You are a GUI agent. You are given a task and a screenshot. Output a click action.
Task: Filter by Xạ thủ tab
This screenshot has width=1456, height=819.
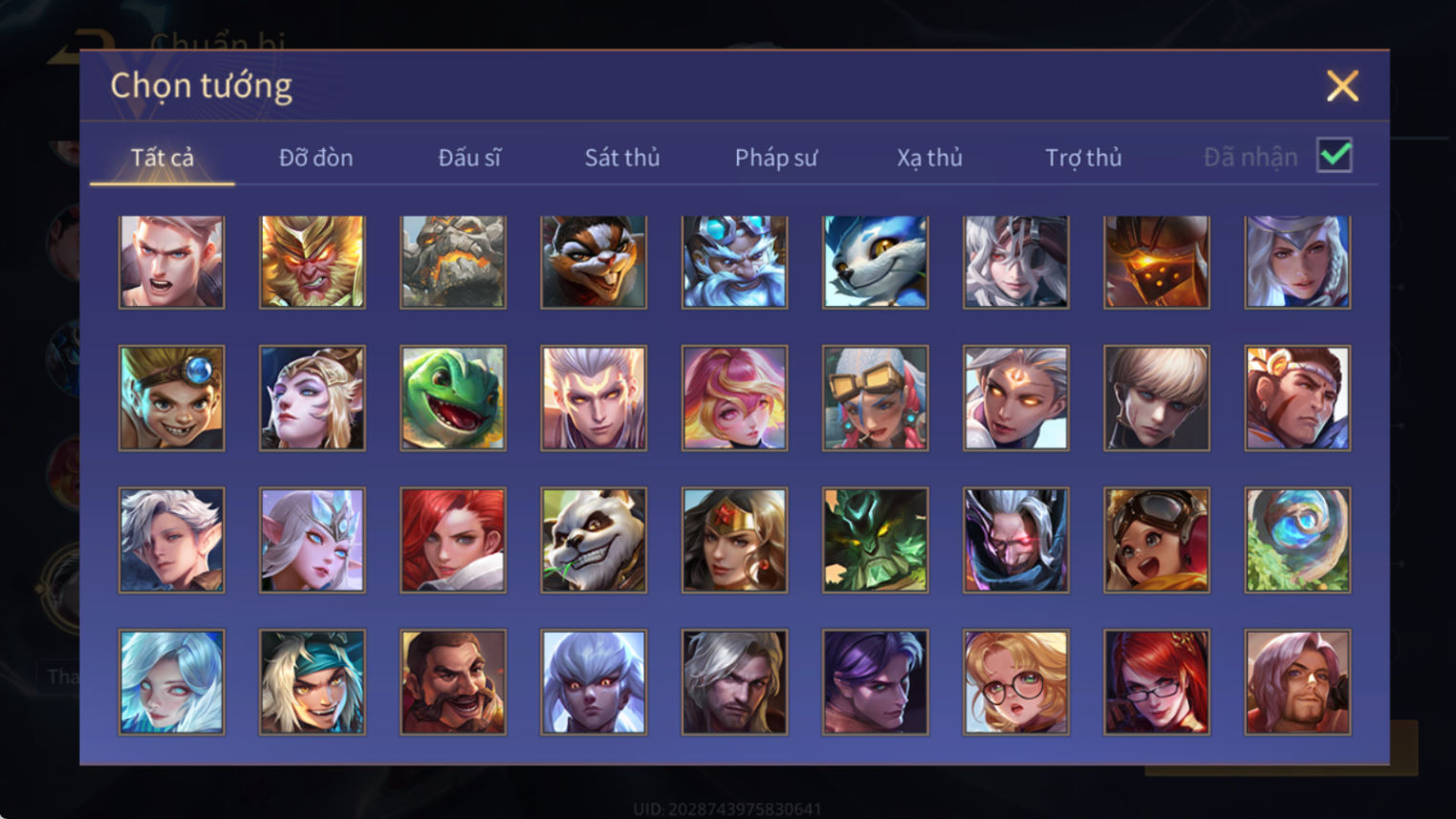click(x=929, y=158)
